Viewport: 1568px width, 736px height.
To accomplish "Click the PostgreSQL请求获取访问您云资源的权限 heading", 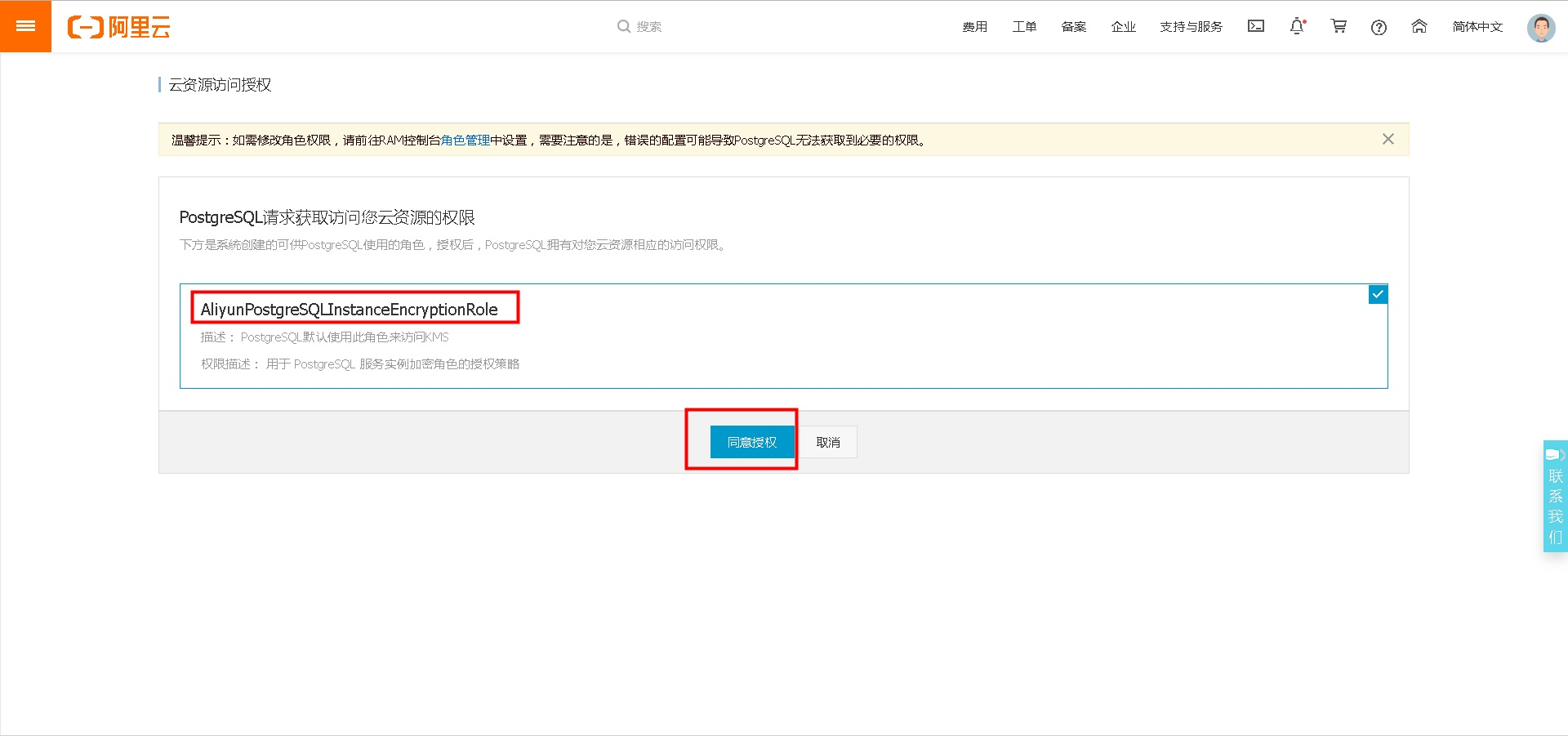I will coord(327,217).
